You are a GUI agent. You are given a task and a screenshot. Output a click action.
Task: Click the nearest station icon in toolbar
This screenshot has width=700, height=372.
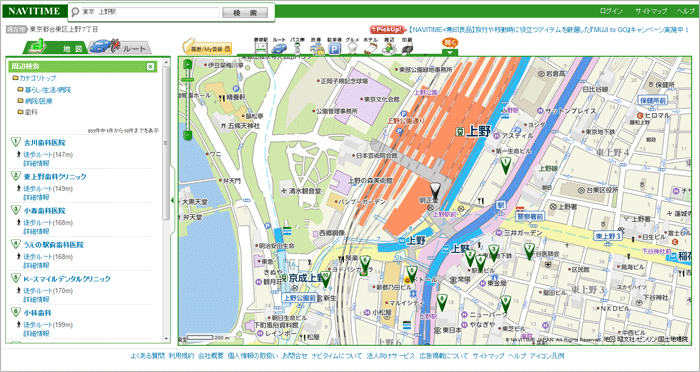[260, 46]
